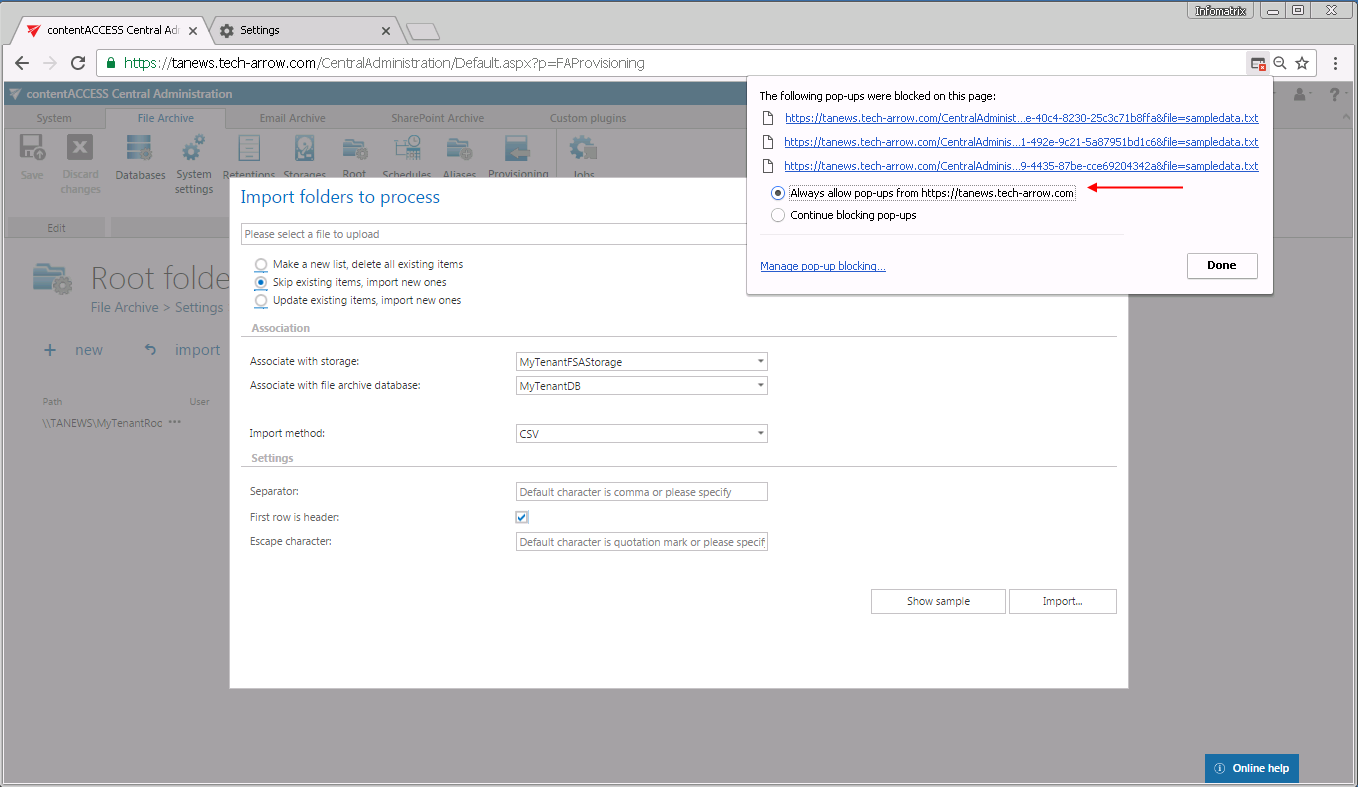Bookmark this page with the star icon
The image size is (1358, 787).
pos(1302,63)
